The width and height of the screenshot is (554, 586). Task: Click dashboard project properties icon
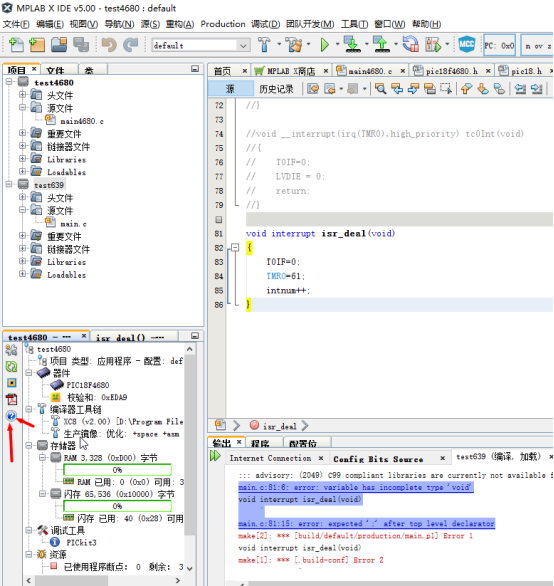pos(12,350)
